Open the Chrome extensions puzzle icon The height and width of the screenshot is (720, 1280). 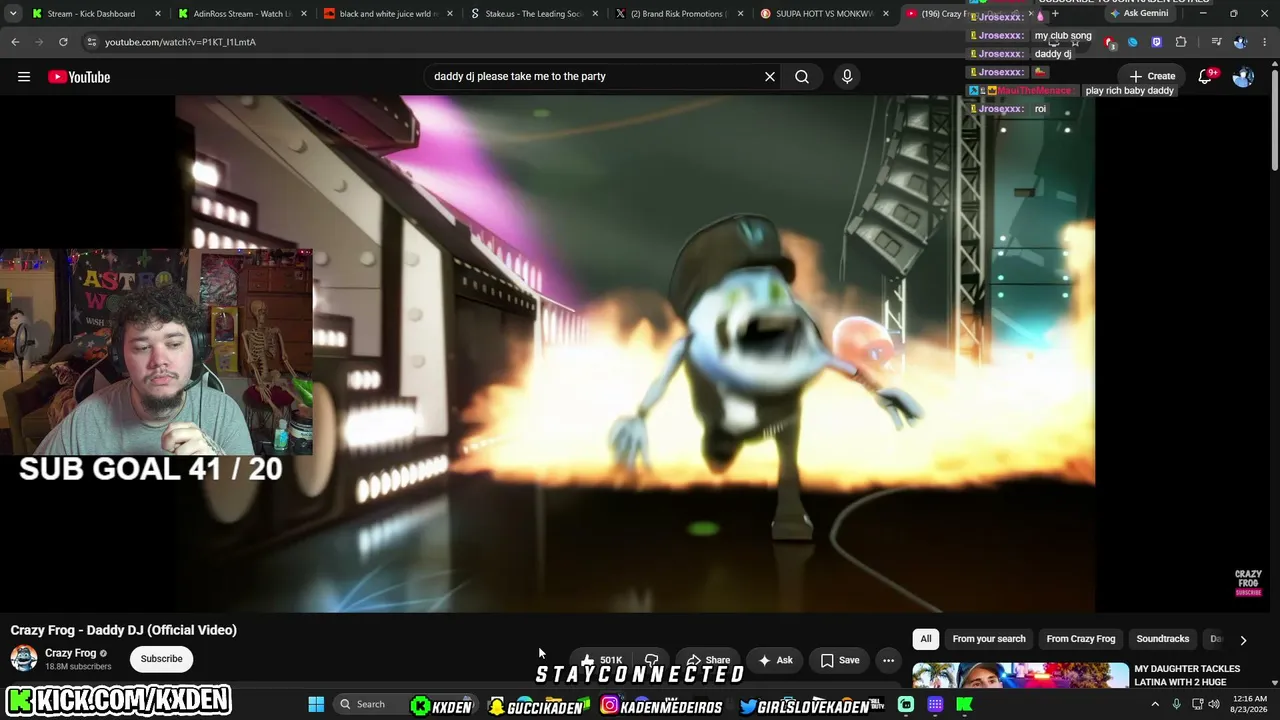(x=1181, y=42)
